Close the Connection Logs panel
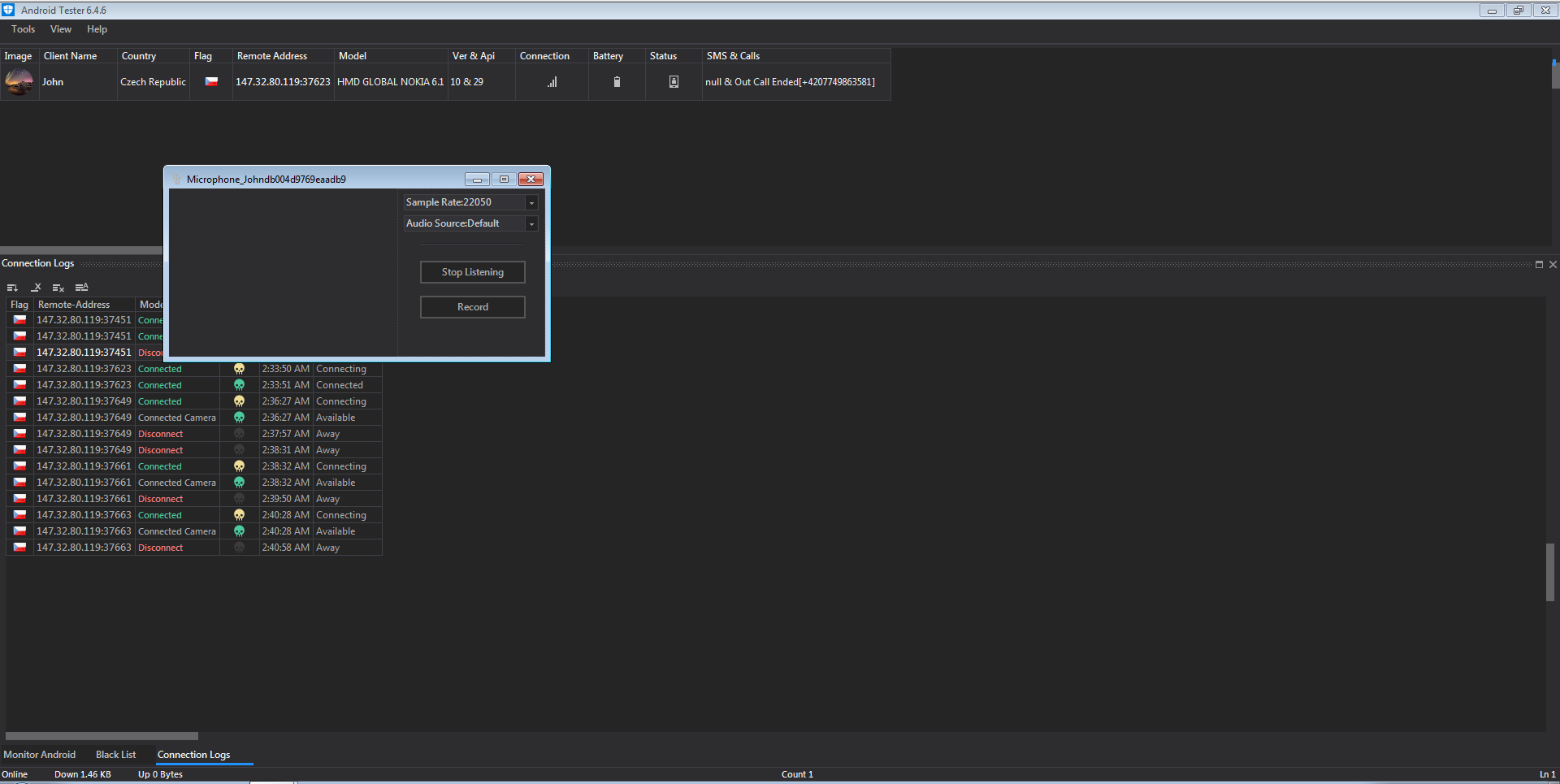The width and height of the screenshot is (1560, 784). pyautogui.click(x=1553, y=264)
